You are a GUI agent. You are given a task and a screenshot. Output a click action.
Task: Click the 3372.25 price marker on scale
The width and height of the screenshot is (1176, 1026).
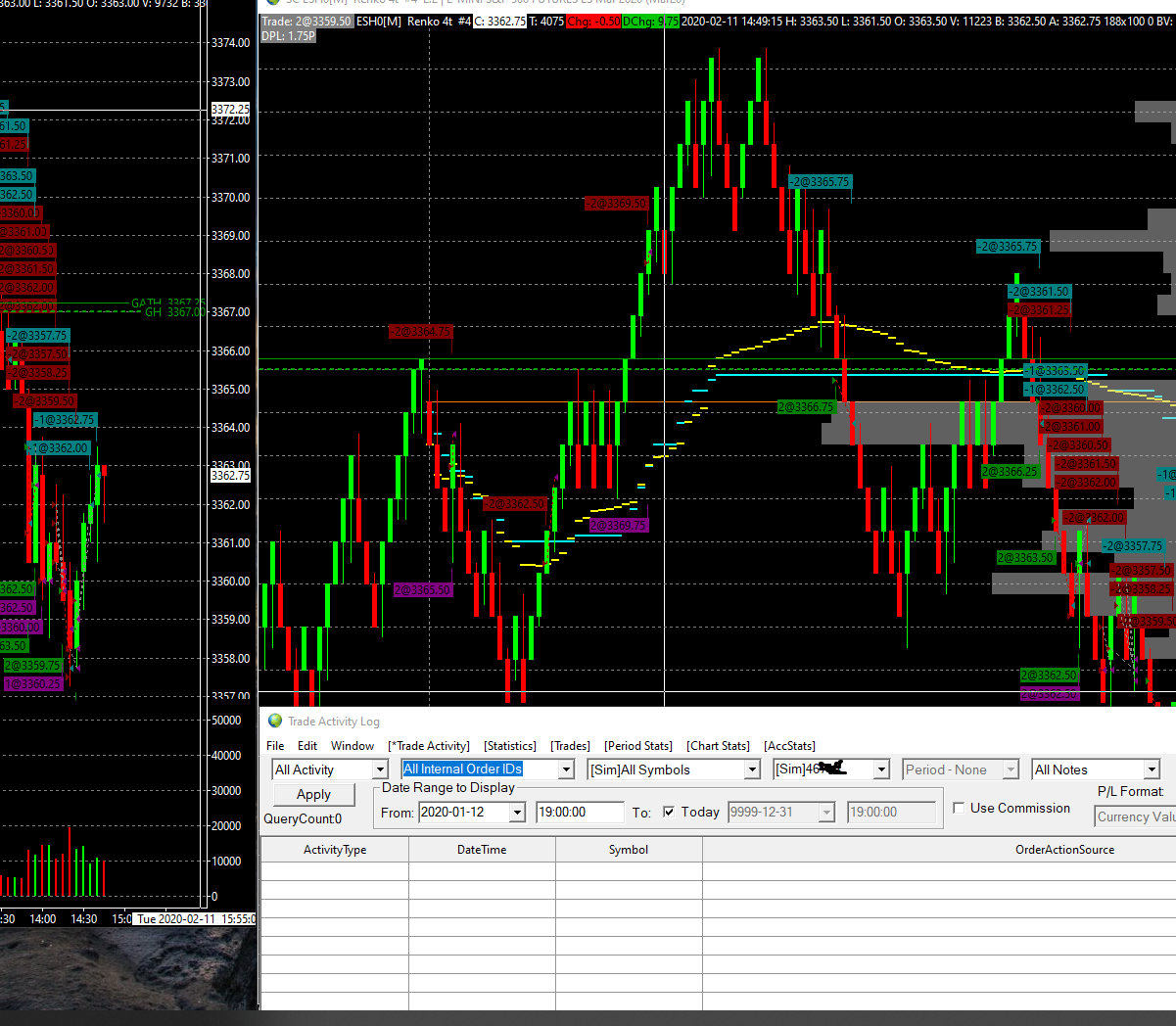click(x=231, y=110)
